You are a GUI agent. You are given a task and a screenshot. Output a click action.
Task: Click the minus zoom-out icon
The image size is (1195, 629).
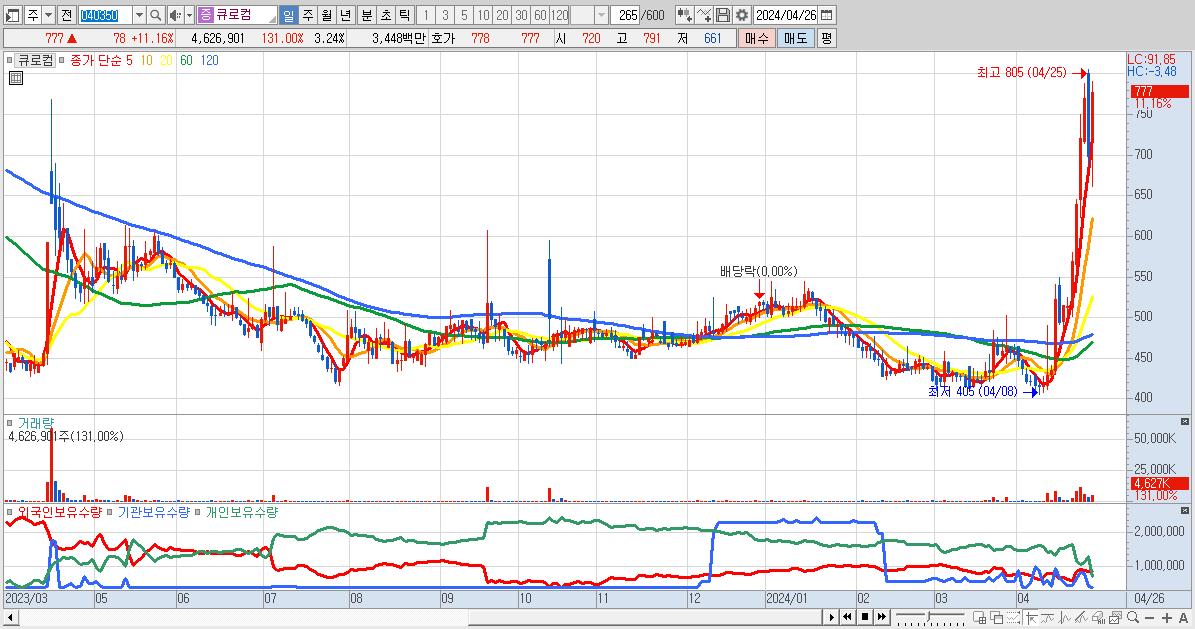click(x=1150, y=617)
